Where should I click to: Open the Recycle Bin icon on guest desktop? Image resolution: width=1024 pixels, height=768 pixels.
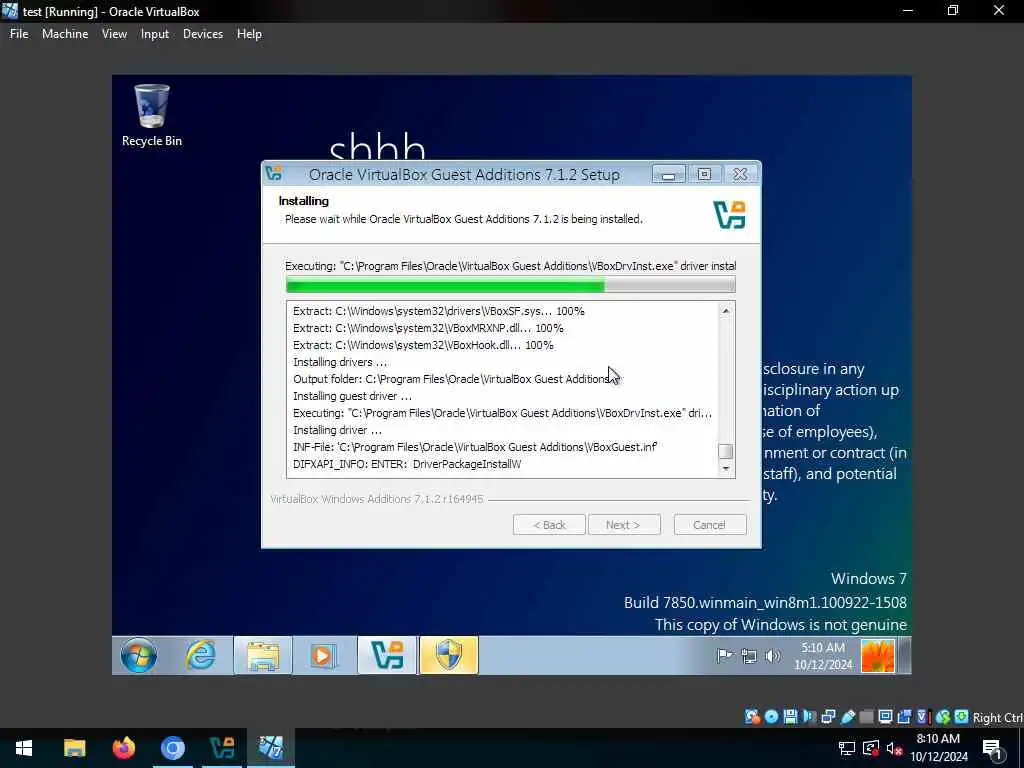click(x=152, y=115)
